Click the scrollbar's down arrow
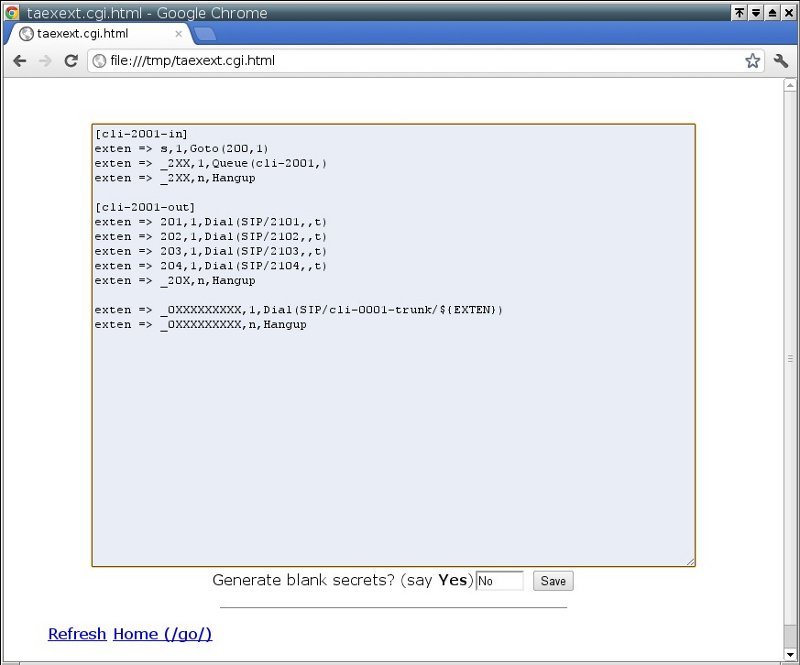Screen dimensions: 800x665 (x=791, y=655)
